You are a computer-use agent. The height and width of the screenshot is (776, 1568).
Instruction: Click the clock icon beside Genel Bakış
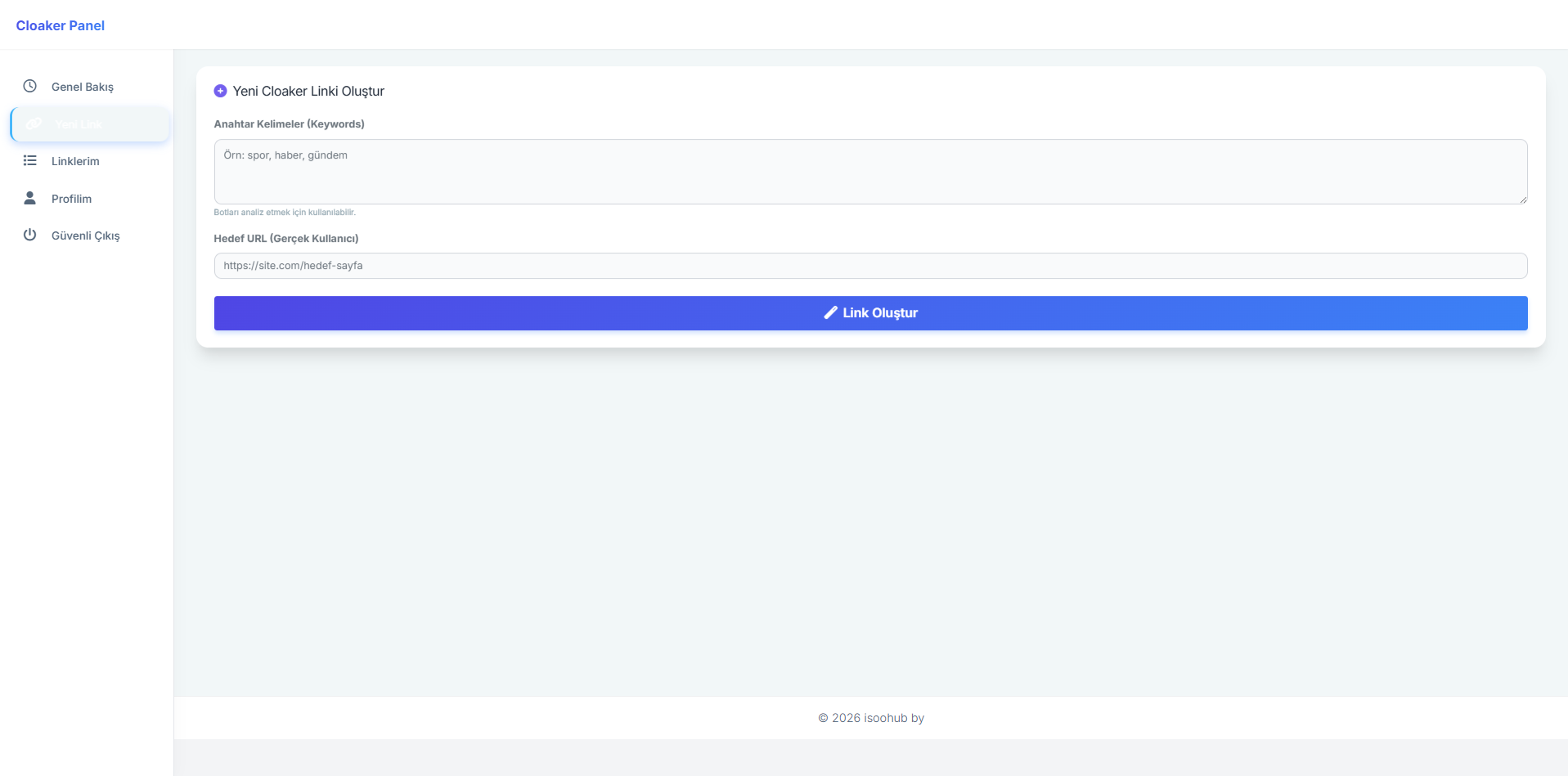pos(30,86)
